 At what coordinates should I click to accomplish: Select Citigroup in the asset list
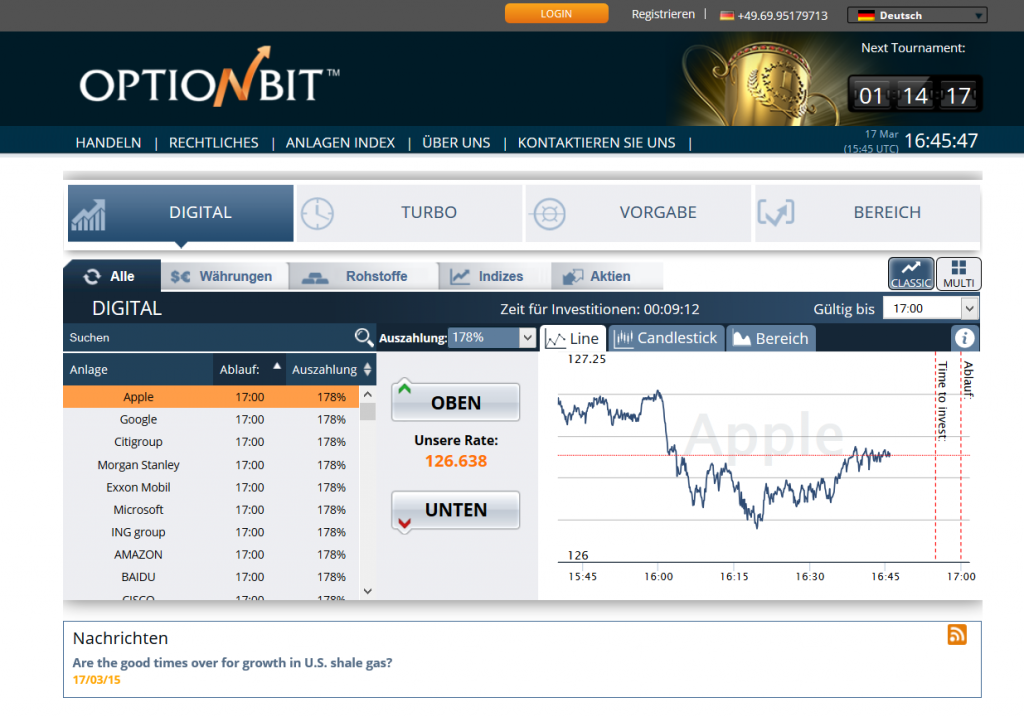211,442
